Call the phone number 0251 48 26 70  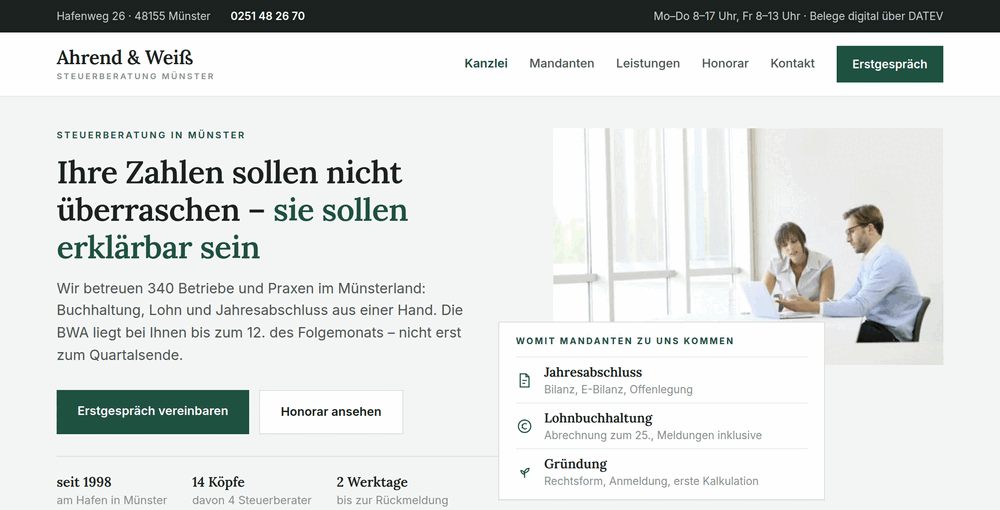click(x=268, y=16)
